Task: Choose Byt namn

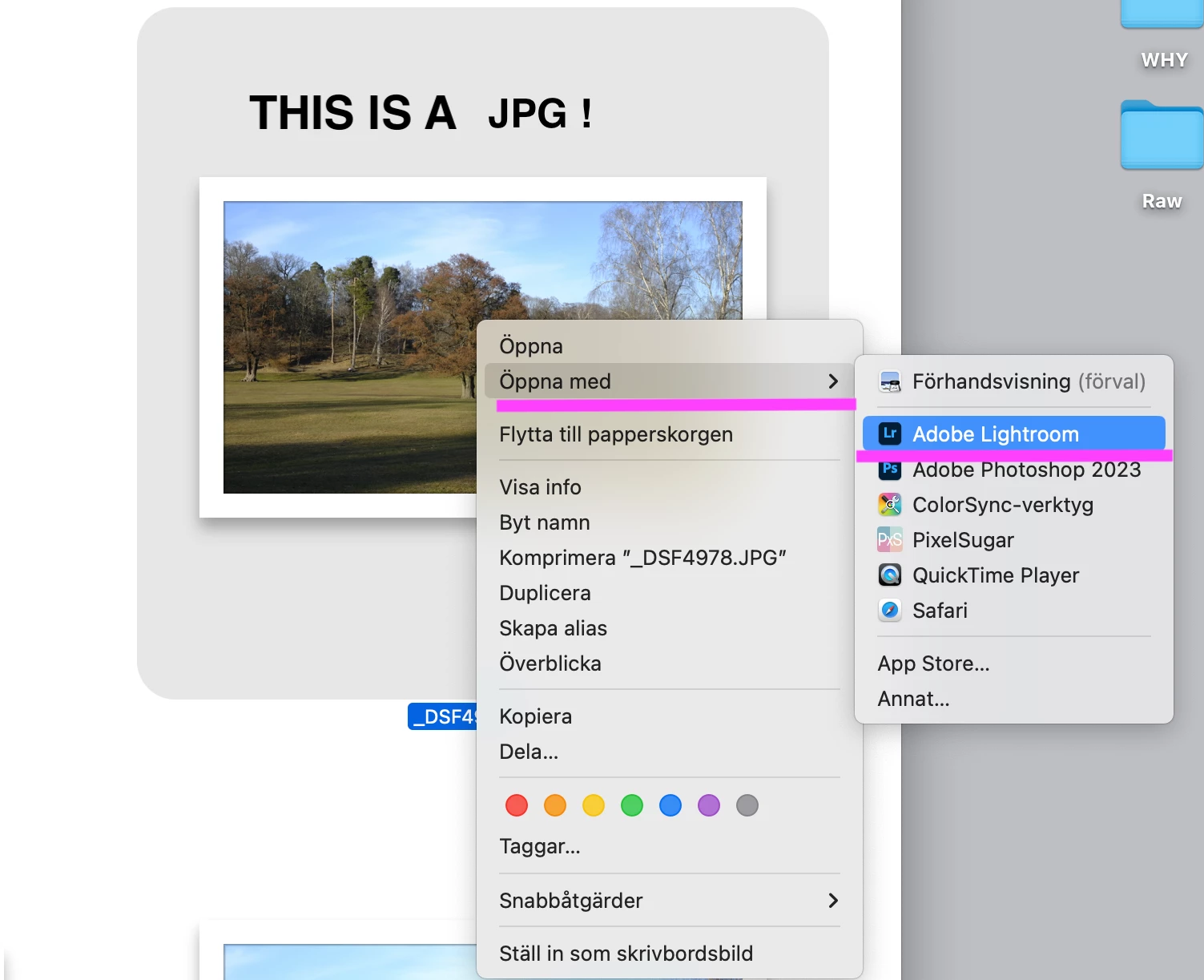Action: point(670,522)
